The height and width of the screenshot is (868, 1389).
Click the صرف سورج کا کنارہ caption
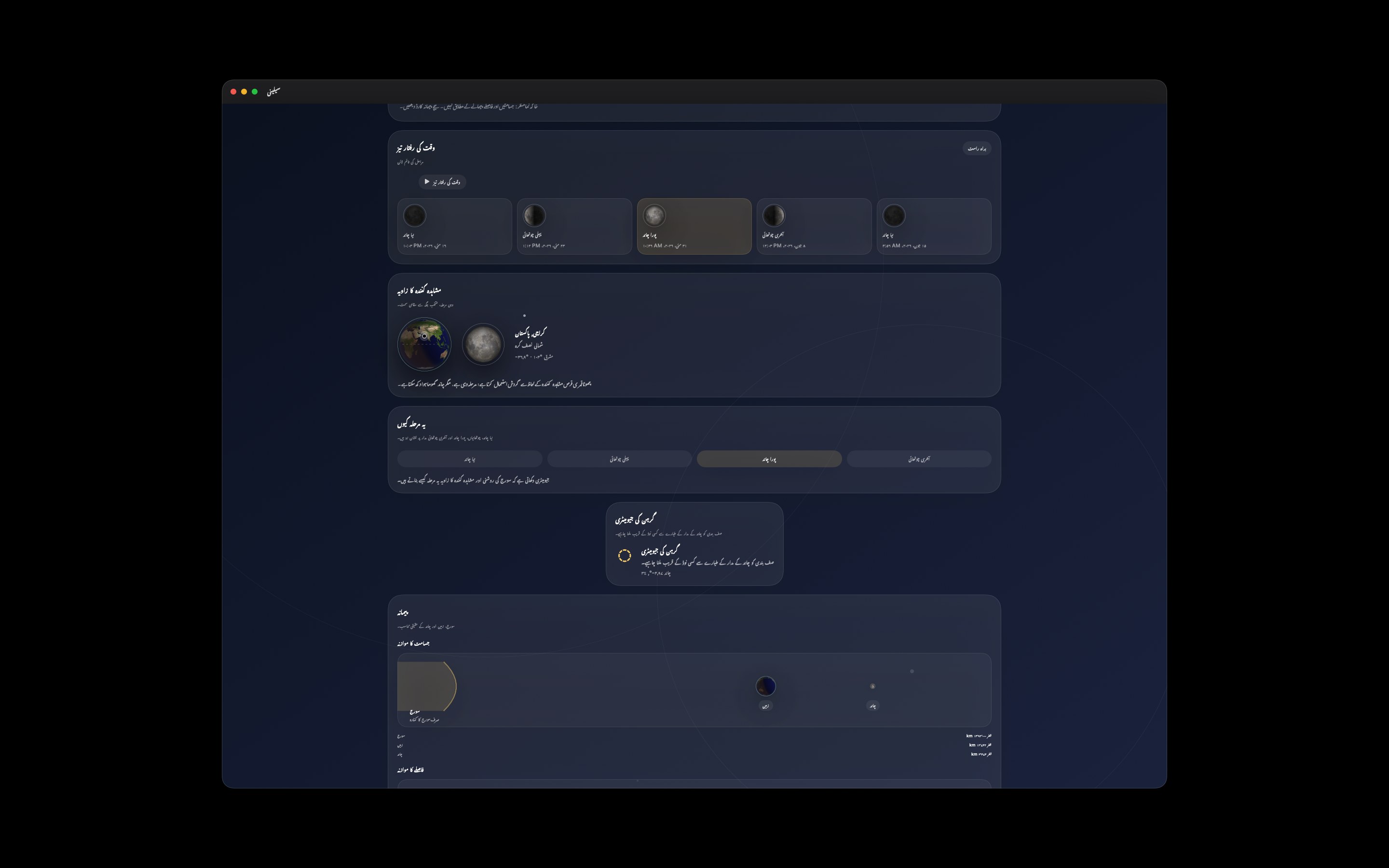click(424, 720)
